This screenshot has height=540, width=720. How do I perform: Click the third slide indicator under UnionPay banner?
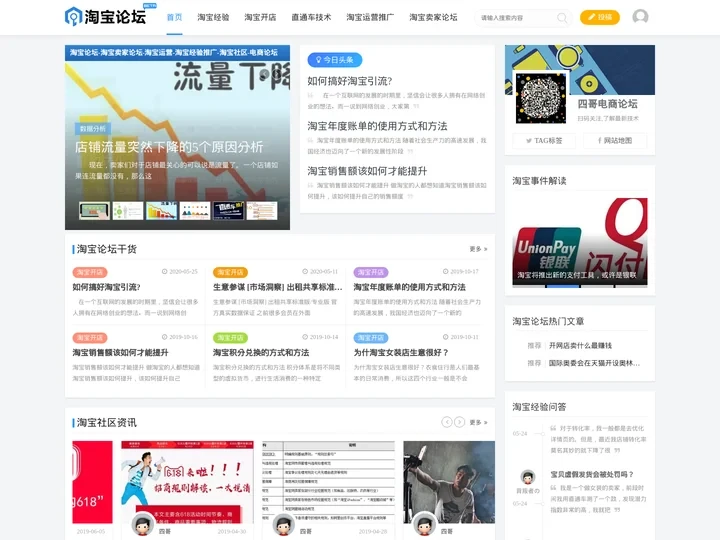pyautogui.click(x=597, y=286)
